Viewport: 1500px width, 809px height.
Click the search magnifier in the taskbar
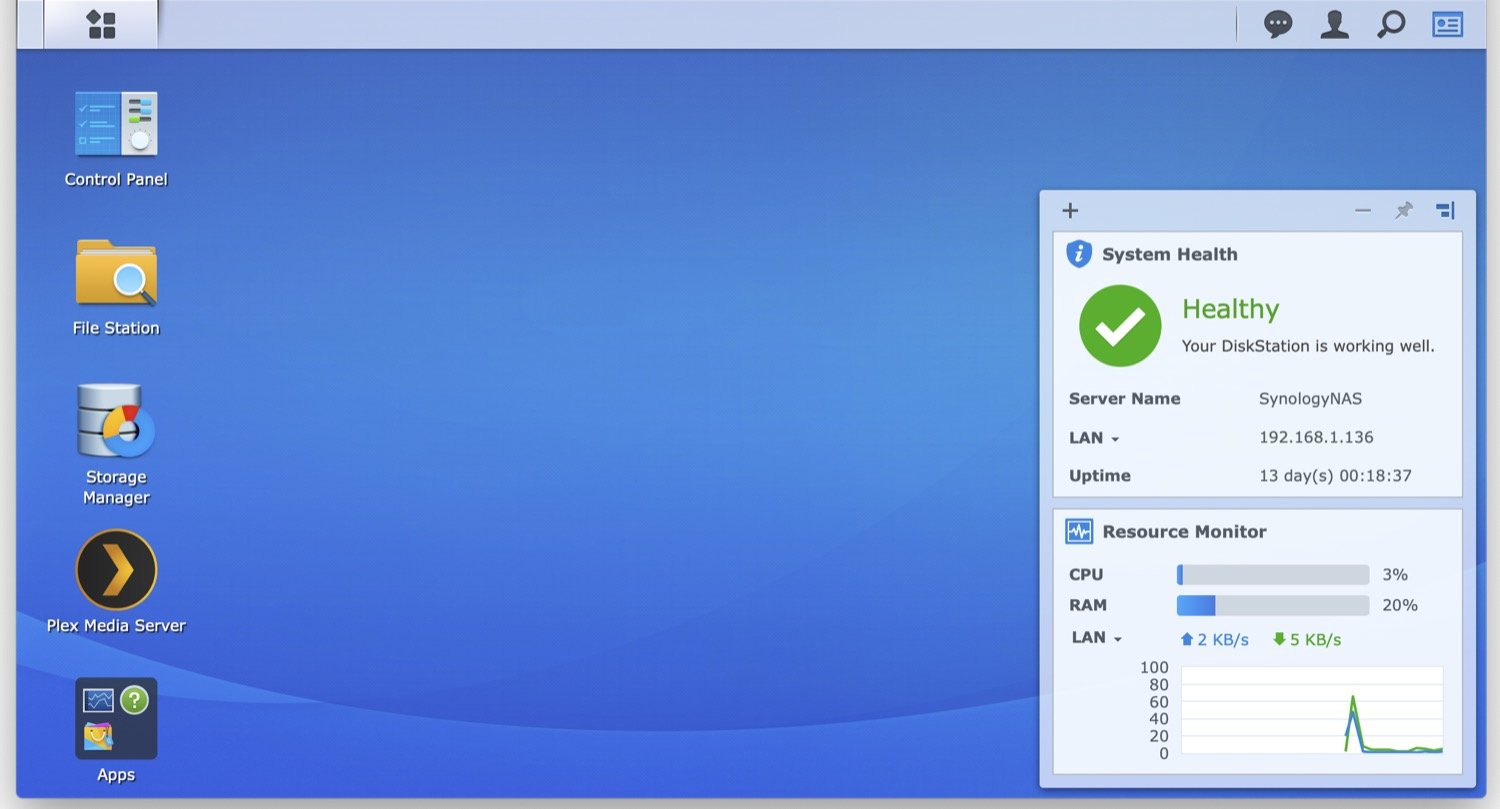tap(1390, 25)
